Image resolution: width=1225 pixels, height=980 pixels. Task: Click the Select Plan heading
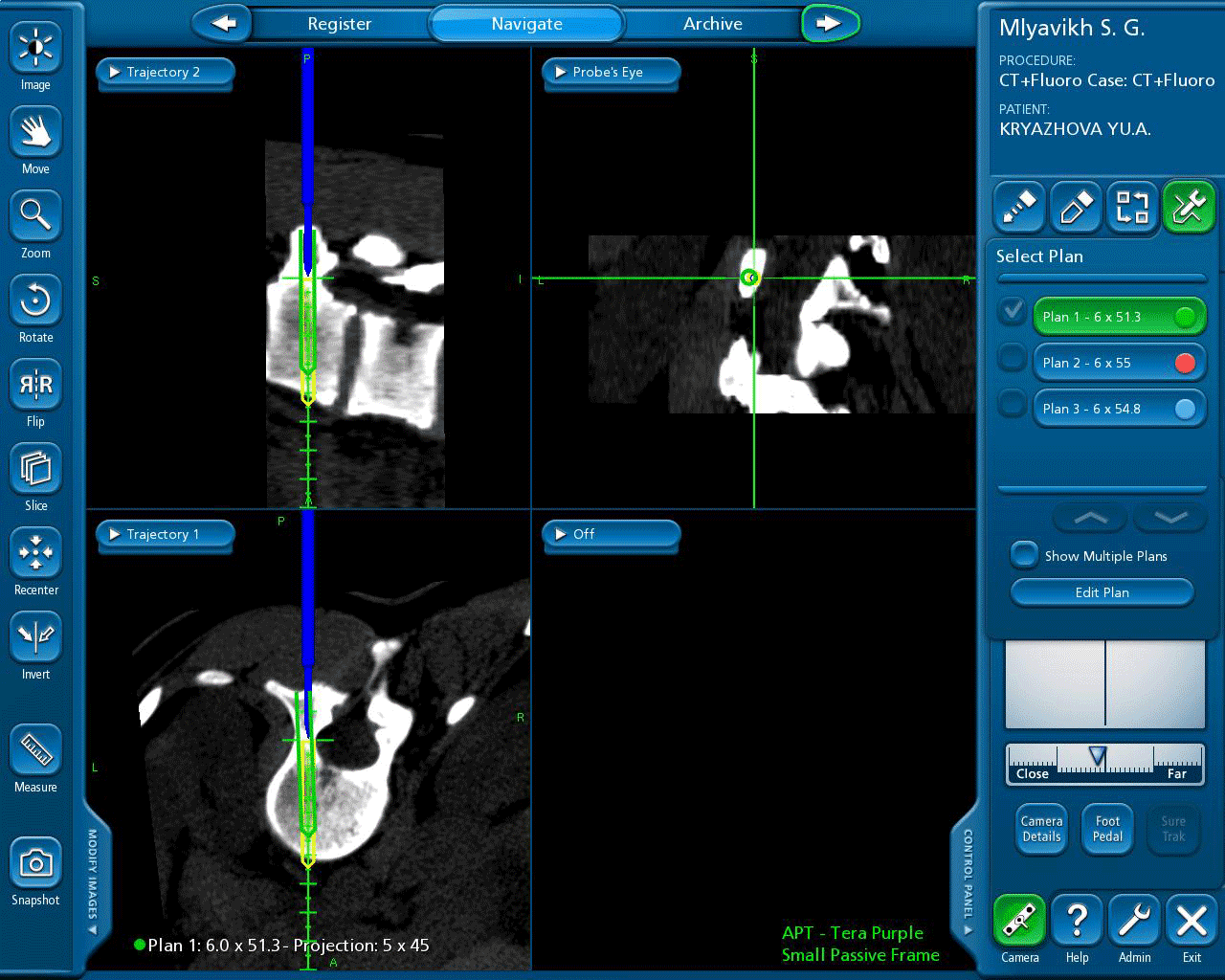coord(1039,256)
